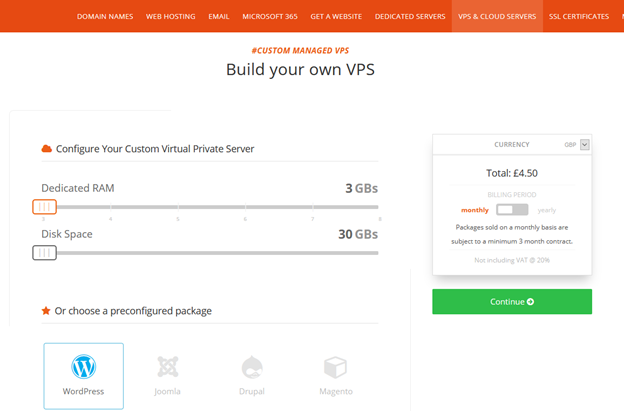Toggle billing period monthly/yearly switch
The image size is (624, 411).
[x=512, y=210]
